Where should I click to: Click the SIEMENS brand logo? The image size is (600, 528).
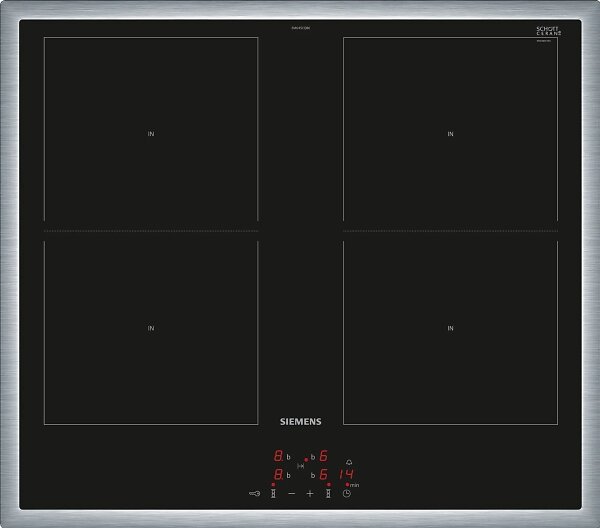click(x=300, y=422)
